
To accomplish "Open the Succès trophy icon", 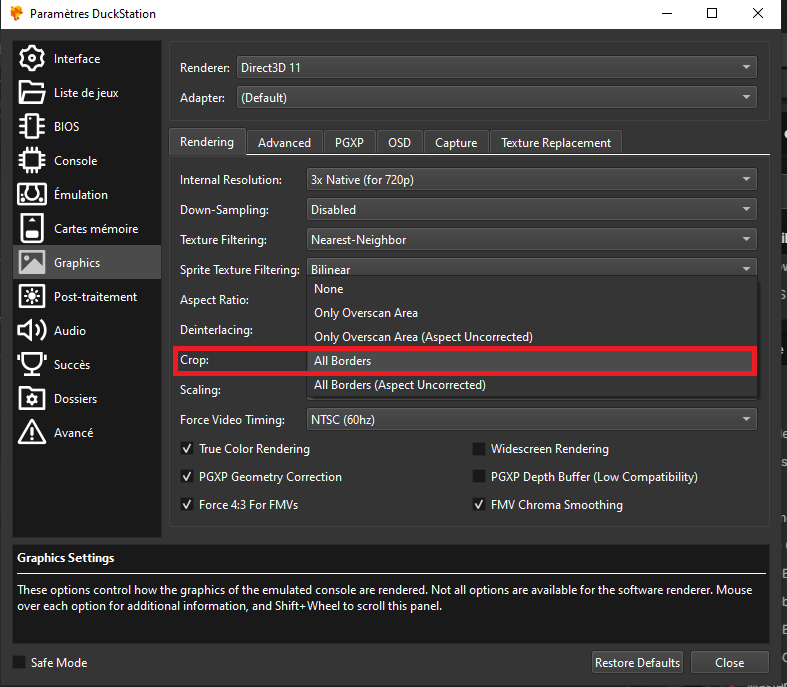I will click(x=32, y=364).
